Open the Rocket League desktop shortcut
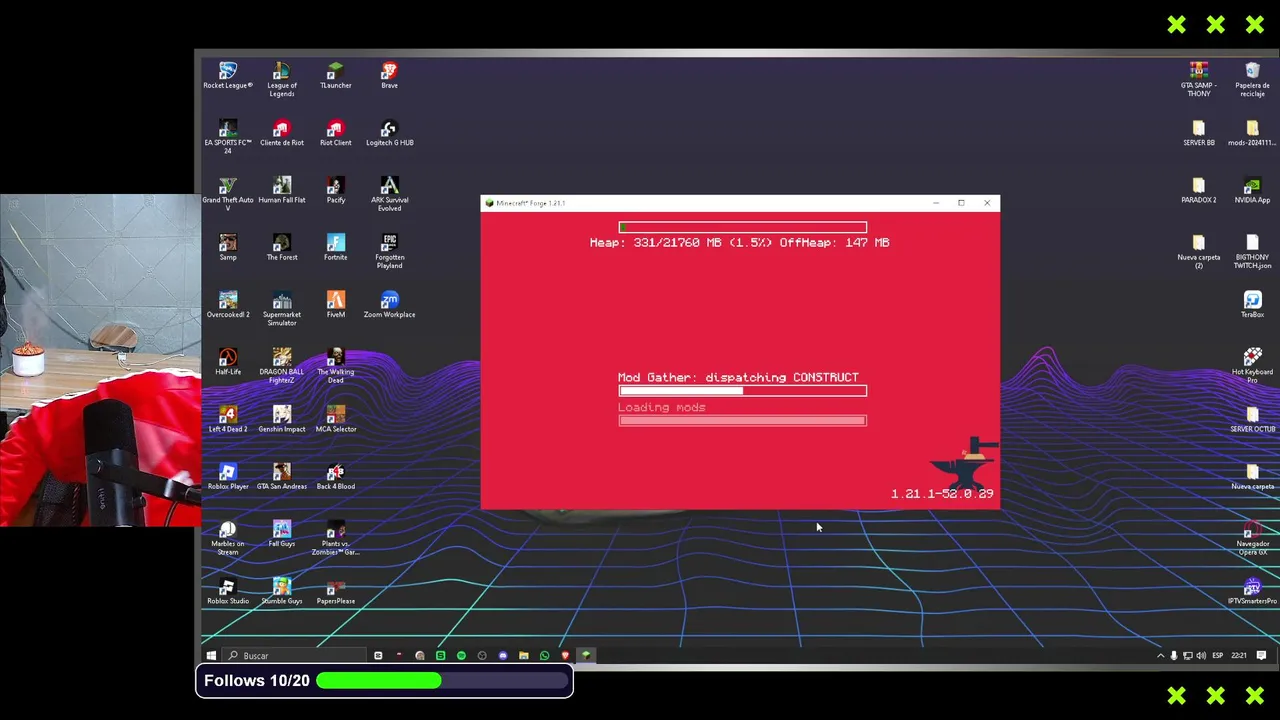Screen dimensions: 1280x720 coord(228,76)
